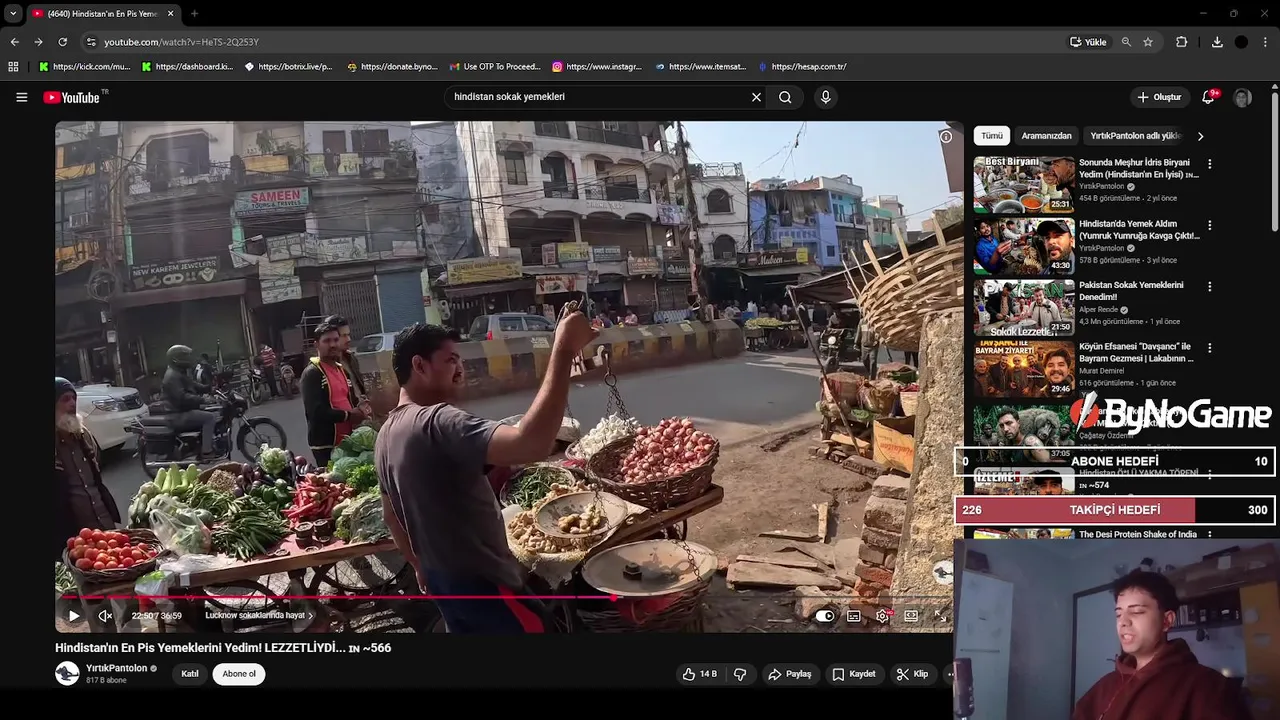The width and height of the screenshot is (1280, 720).
Task: Open the YırtıkPantolon channel avatar
Action: [67, 673]
